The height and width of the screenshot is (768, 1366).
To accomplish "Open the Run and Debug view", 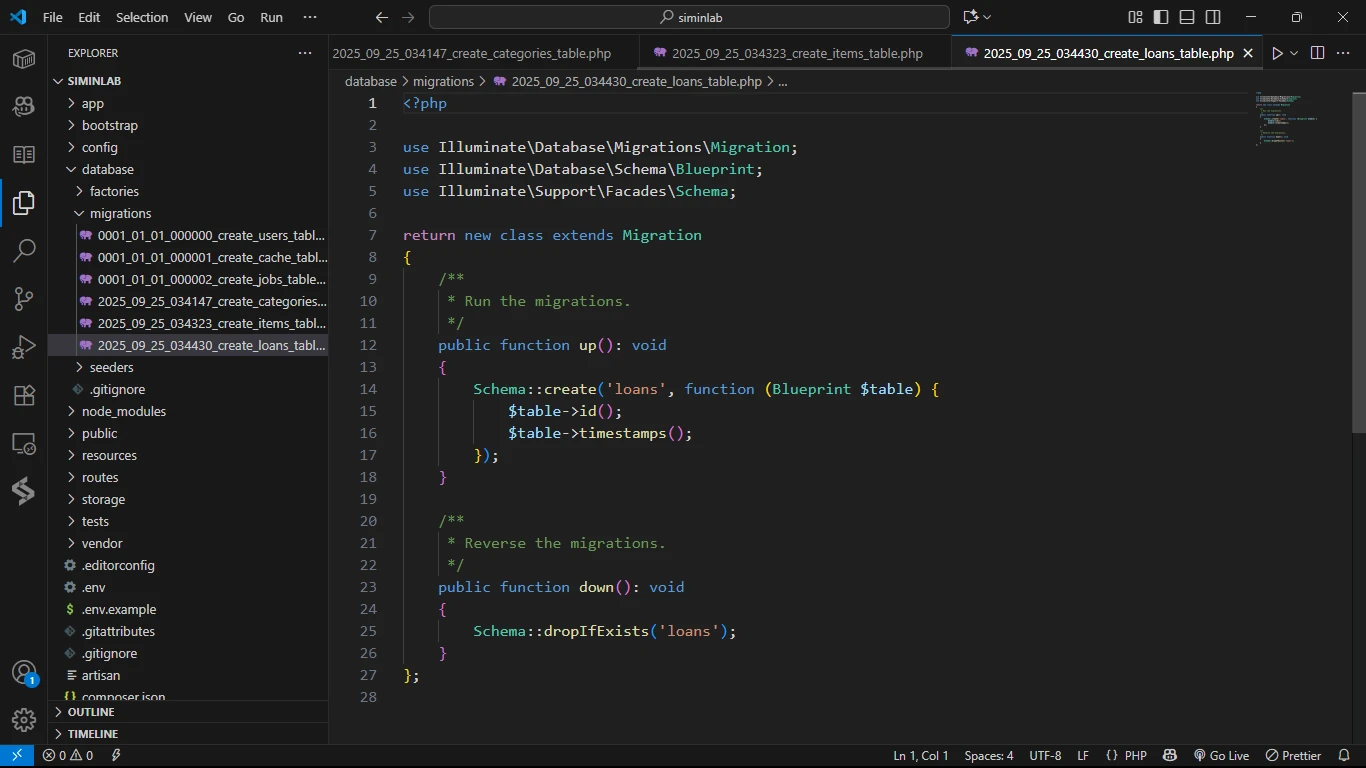I will click(24, 347).
